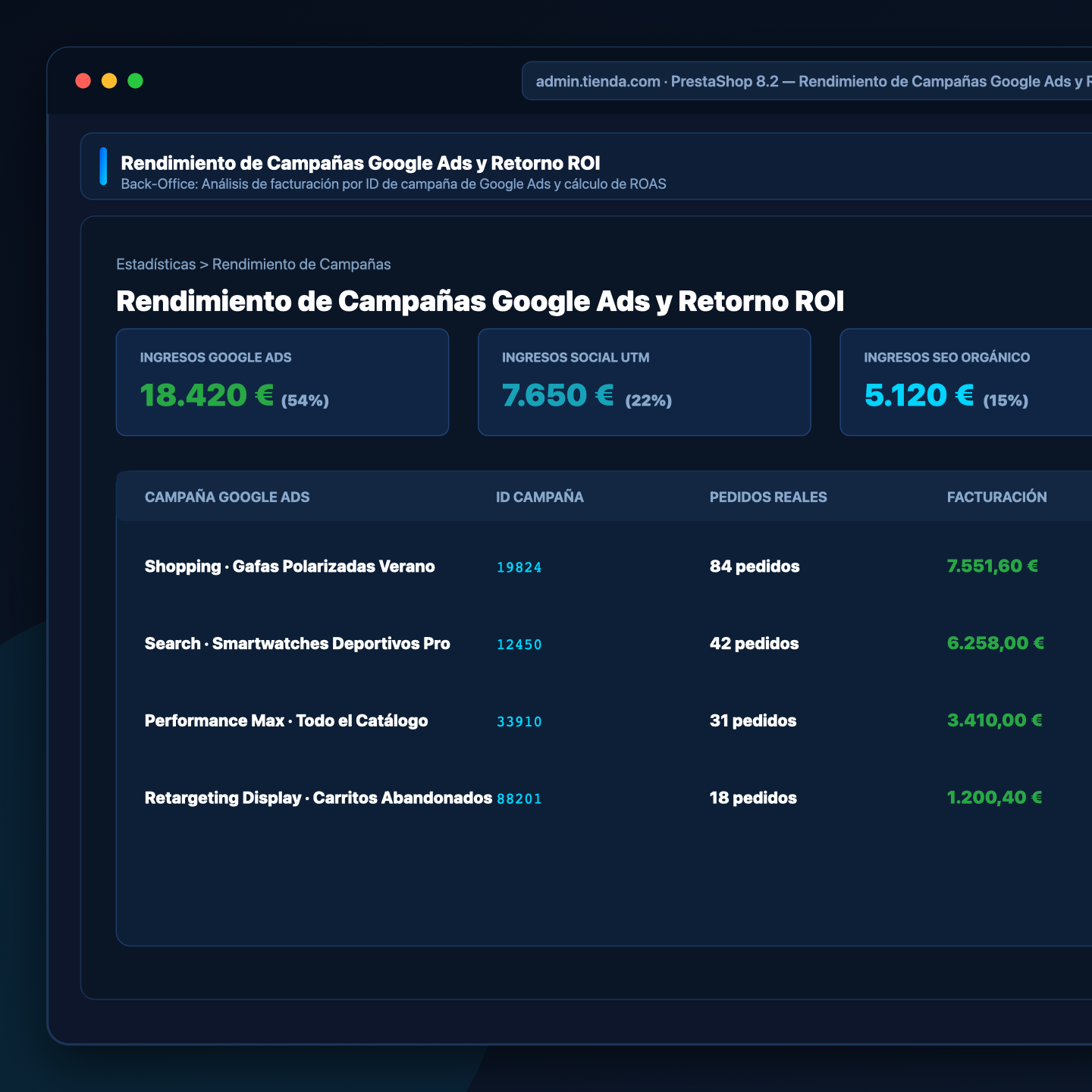This screenshot has height=1092, width=1092.
Task: Select the Ingresos Social UTM card
Action: tap(645, 382)
